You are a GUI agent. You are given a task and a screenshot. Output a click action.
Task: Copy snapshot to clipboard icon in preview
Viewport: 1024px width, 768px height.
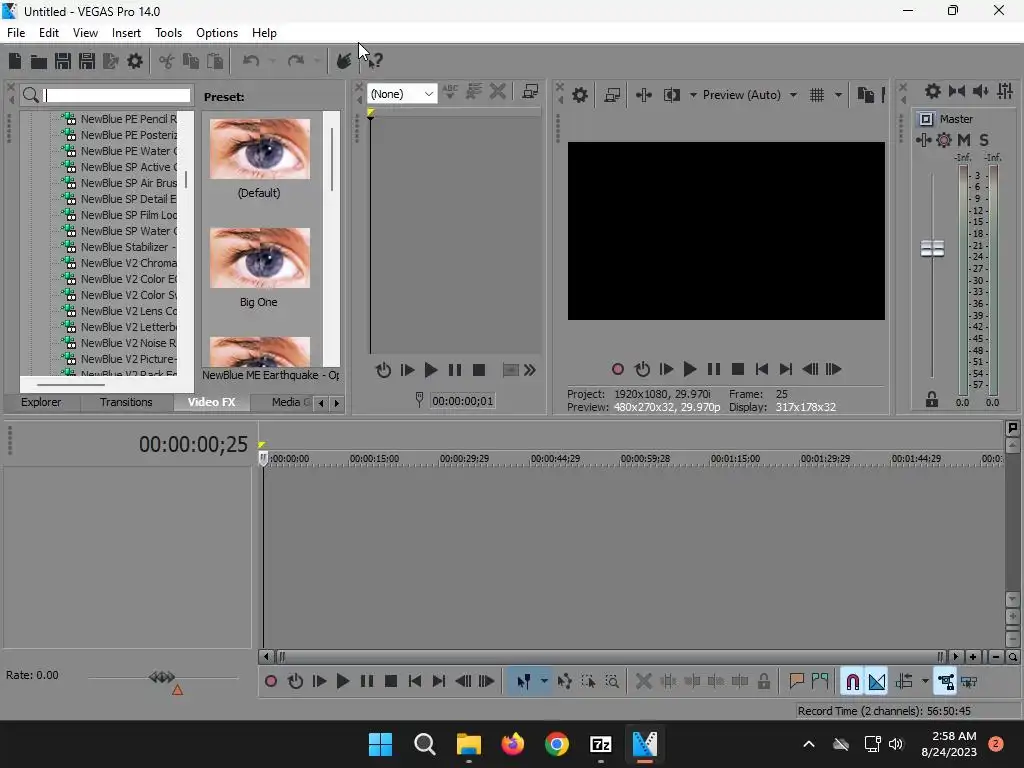tap(865, 95)
